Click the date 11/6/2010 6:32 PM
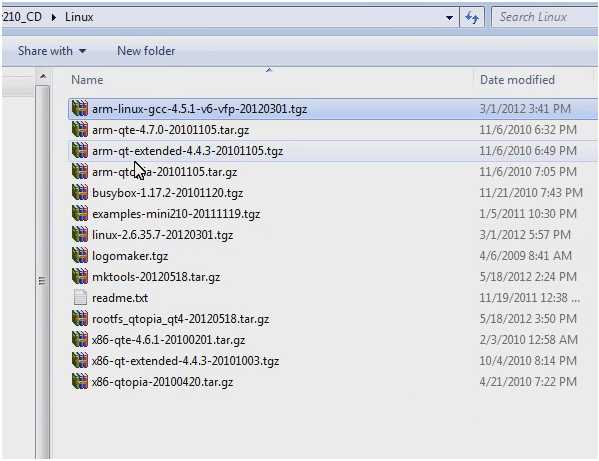The image size is (599, 461). pos(528,130)
